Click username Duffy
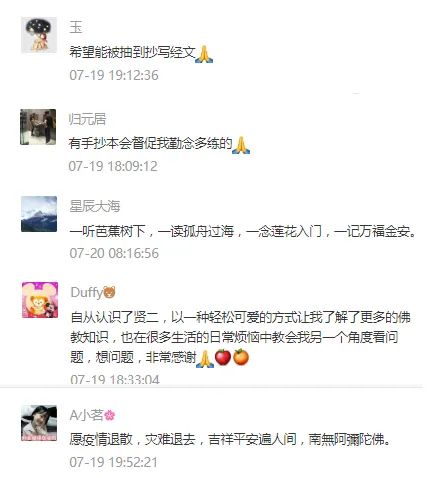The width and height of the screenshot is (438, 478). point(87,293)
